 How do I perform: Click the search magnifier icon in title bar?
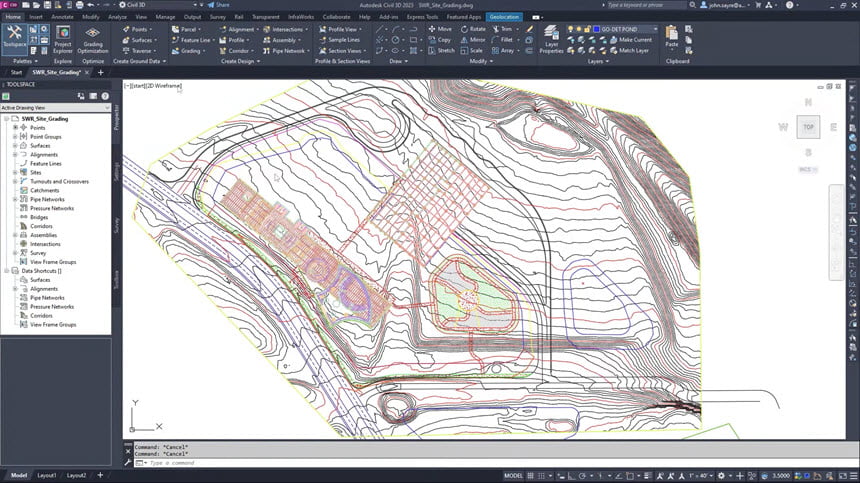(692, 5)
